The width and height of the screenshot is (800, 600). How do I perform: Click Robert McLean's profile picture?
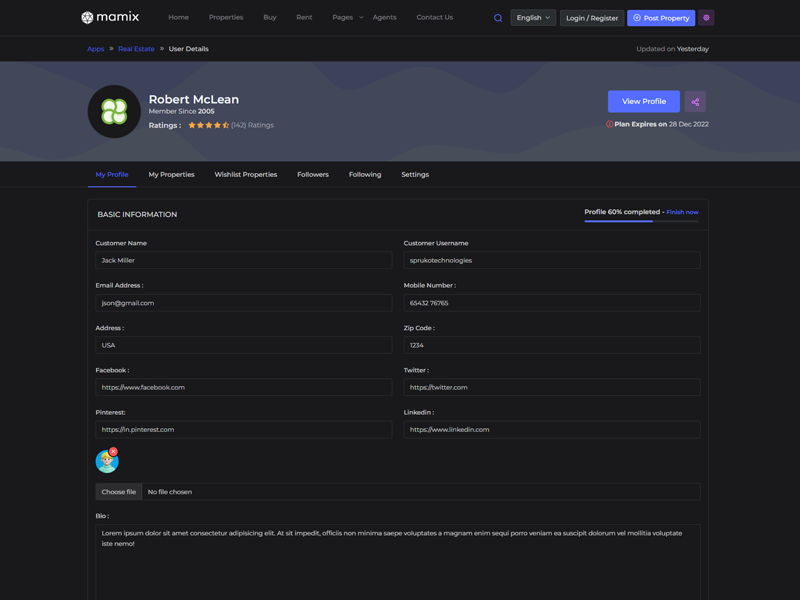pyautogui.click(x=114, y=111)
